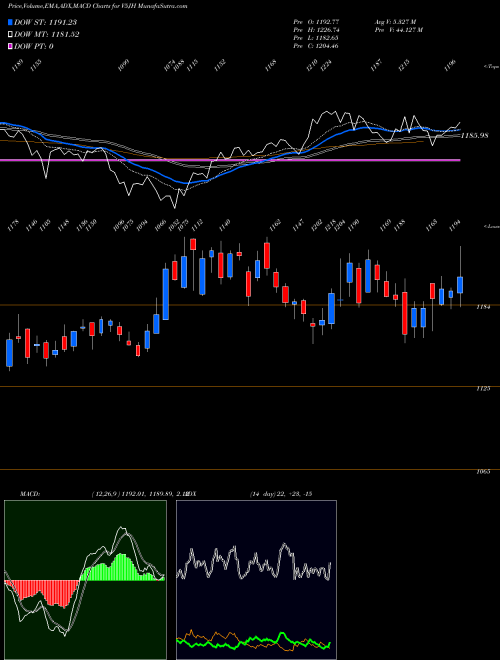Click the 1125 price axis label

[x=483, y=389]
